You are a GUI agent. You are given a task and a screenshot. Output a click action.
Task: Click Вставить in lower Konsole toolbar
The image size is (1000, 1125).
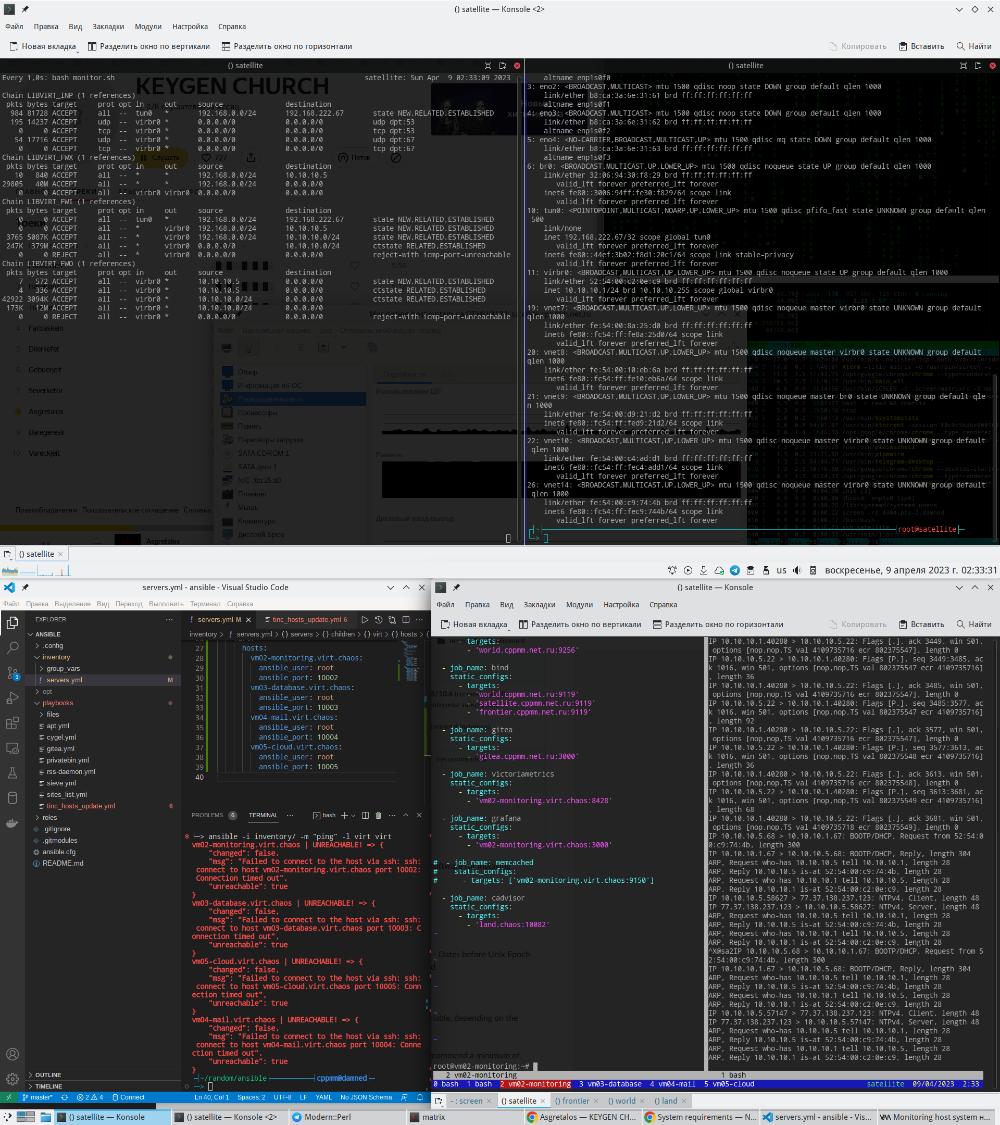[921, 624]
